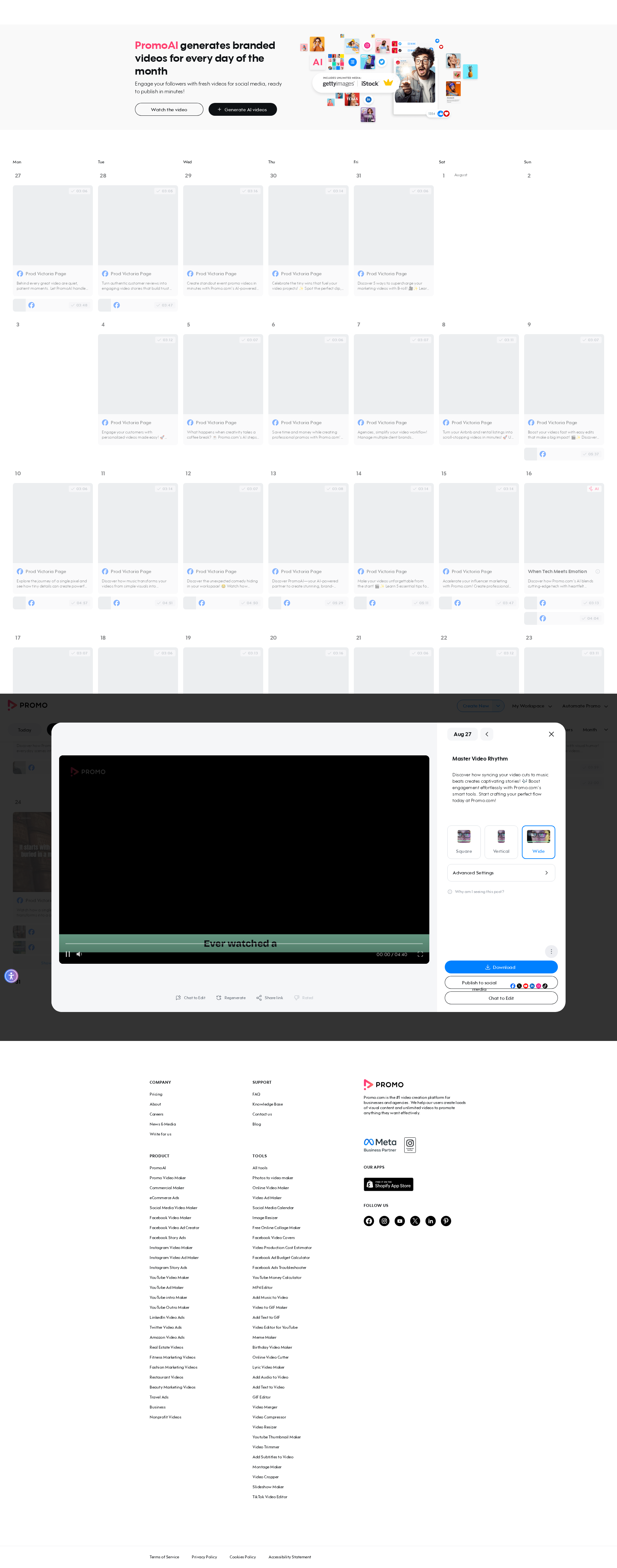
Task: Open Shopify App Store badge
Action: [388, 1185]
